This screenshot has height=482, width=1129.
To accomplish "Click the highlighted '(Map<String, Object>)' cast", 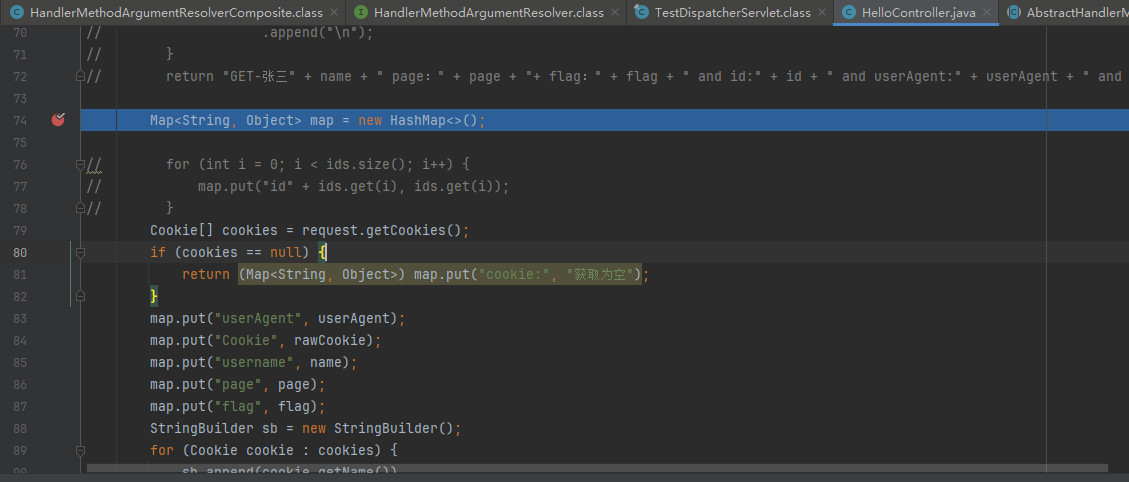I will (x=323, y=275).
